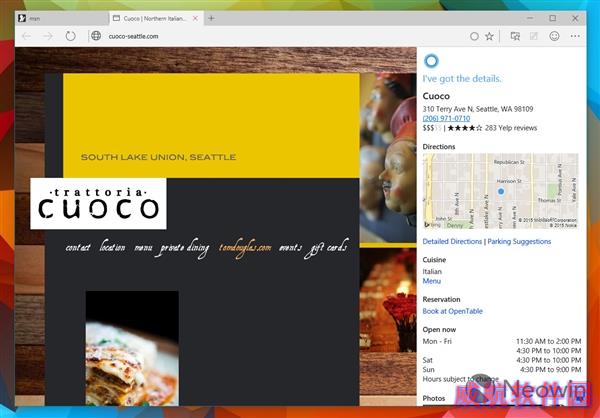Click the directions map thumbnail

tap(501, 191)
